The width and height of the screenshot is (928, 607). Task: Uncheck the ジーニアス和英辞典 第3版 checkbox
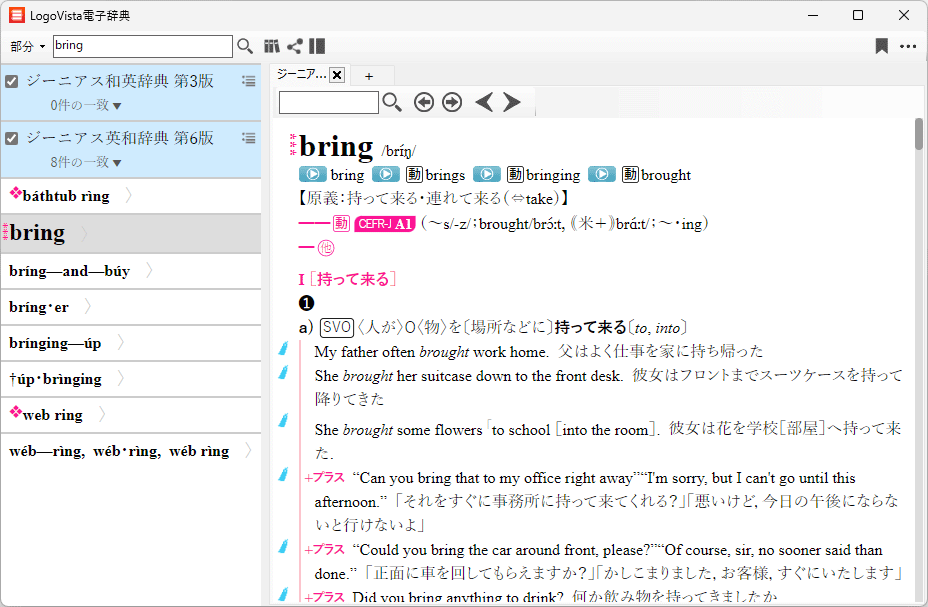click(12, 82)
